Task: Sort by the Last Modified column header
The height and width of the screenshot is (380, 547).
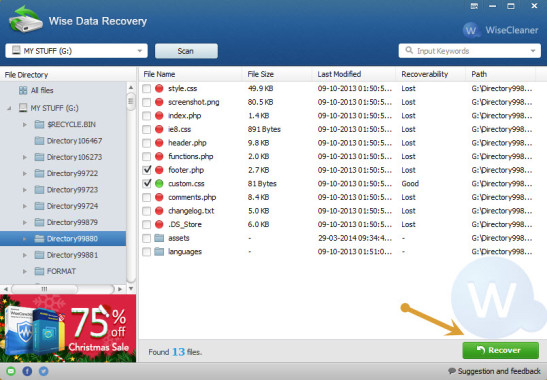Action: coord(353,74)
